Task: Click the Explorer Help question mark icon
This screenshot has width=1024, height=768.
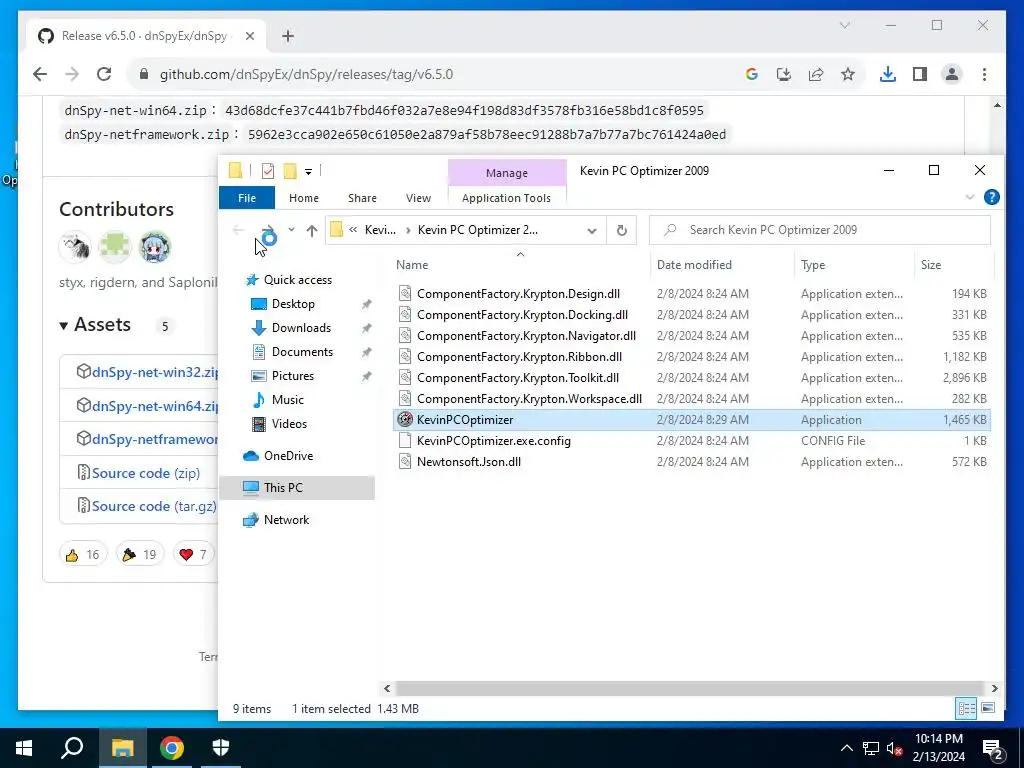Action: pyautogui.click(x=991, y=197)
